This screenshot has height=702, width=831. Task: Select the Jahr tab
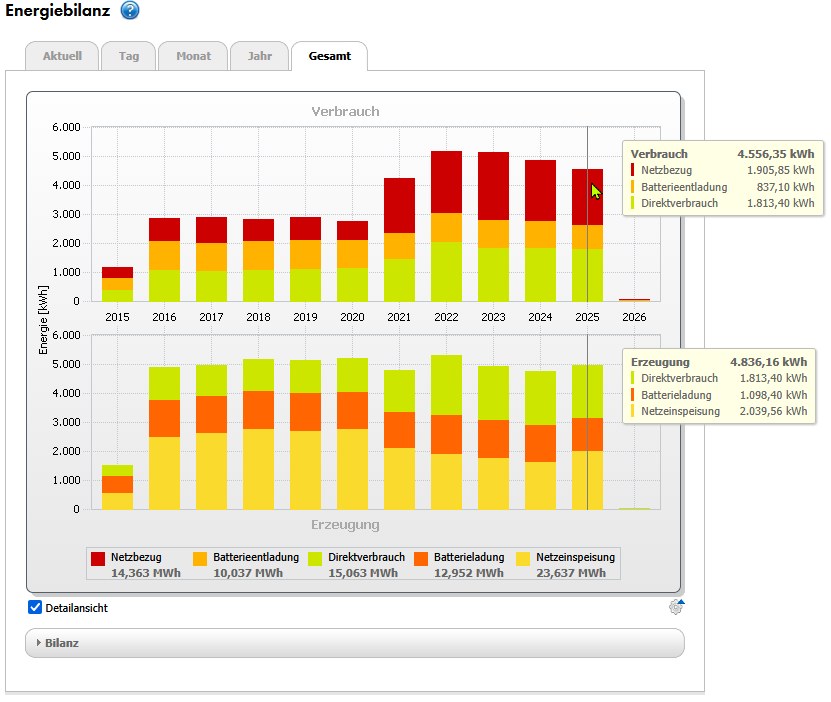coord(259,56)
